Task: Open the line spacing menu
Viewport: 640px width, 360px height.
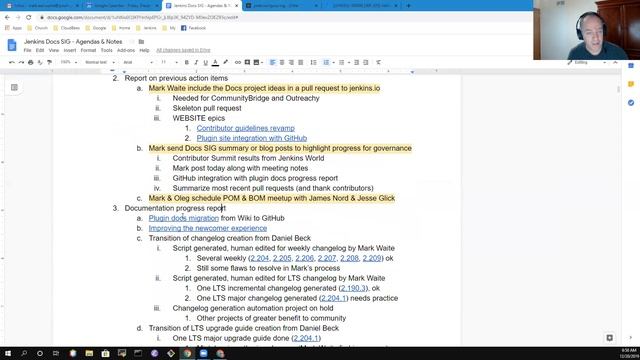Action: click(x=313, y=62)
